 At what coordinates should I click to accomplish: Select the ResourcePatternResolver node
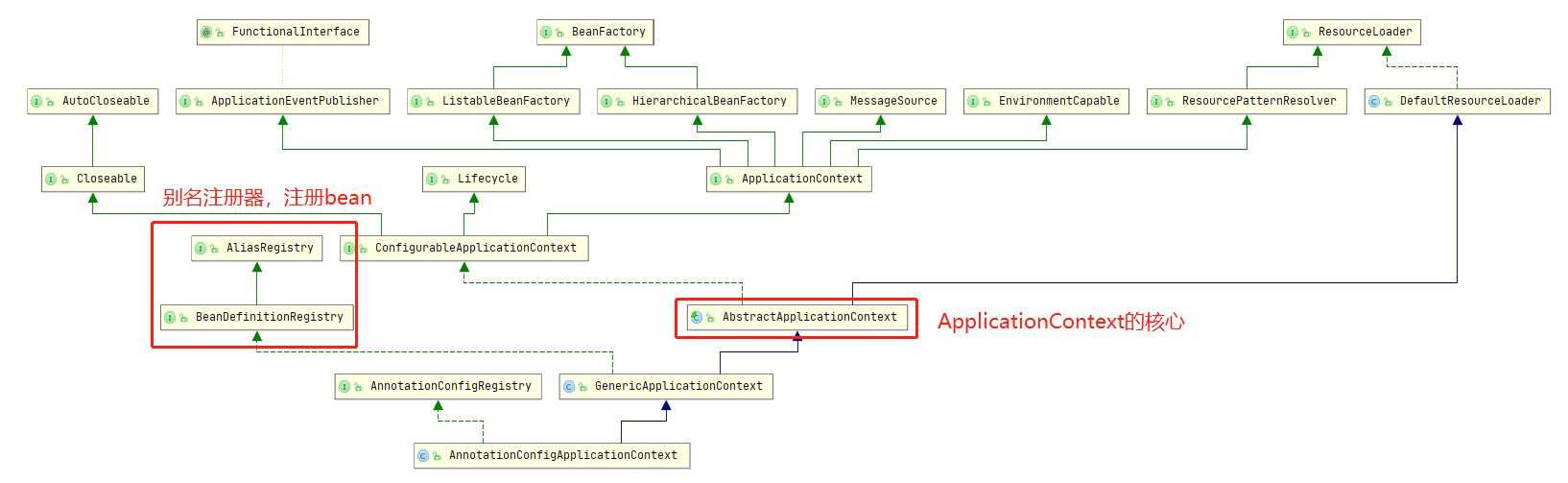pos(1247,101)
